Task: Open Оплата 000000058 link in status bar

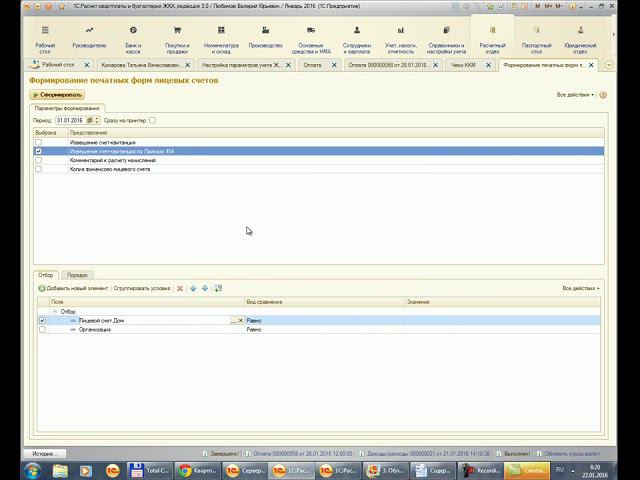Action: click(x=302, y=454)
